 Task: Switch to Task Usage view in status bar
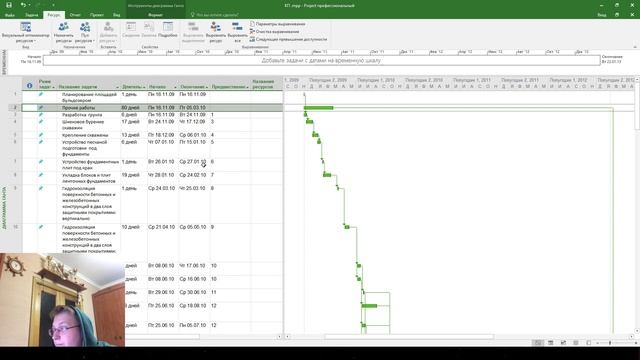coord(551,343)
